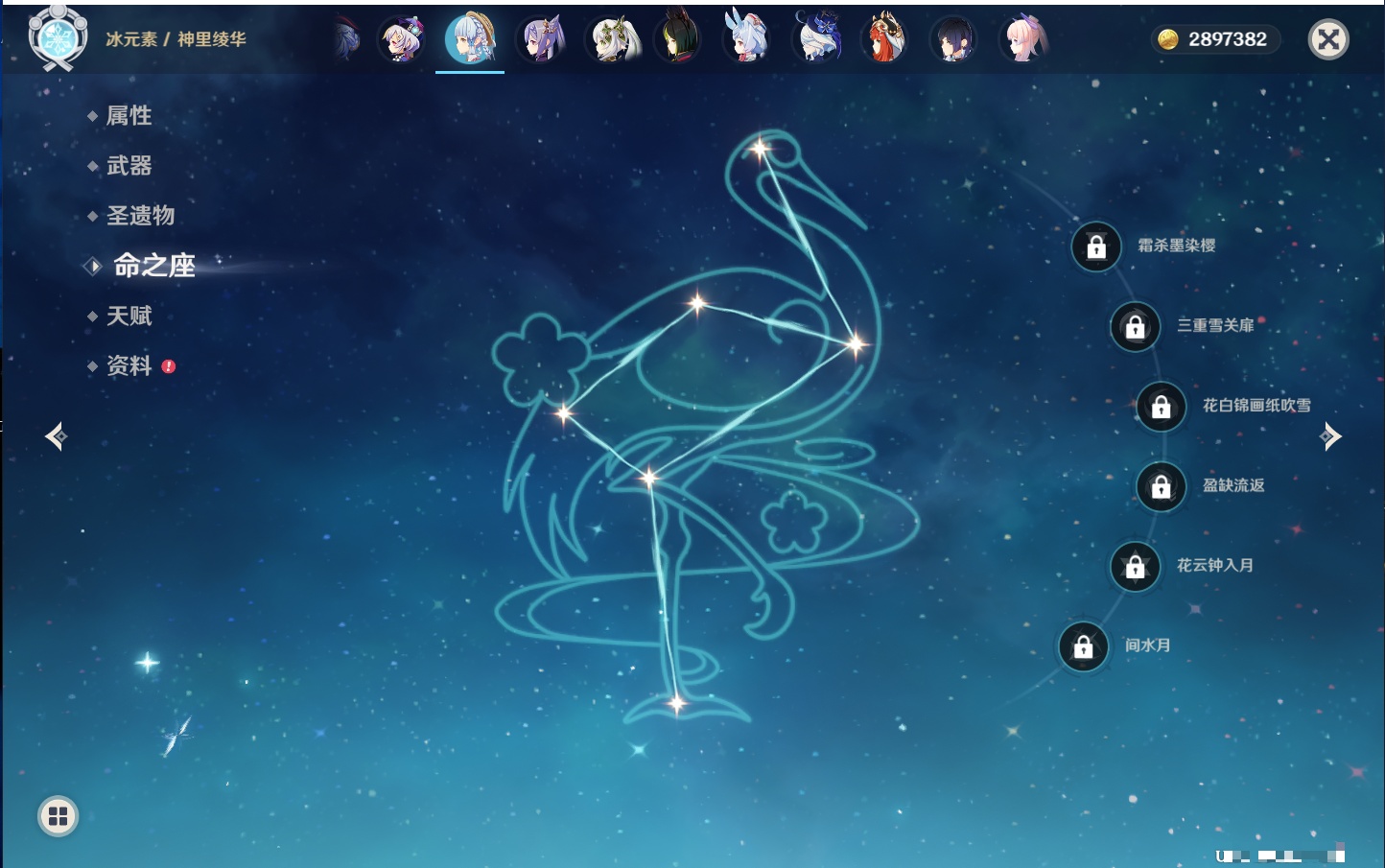Select the pink-haired avatar
The width and height of the screenshot is (1385, 868).
click(x=1023, y=39)
